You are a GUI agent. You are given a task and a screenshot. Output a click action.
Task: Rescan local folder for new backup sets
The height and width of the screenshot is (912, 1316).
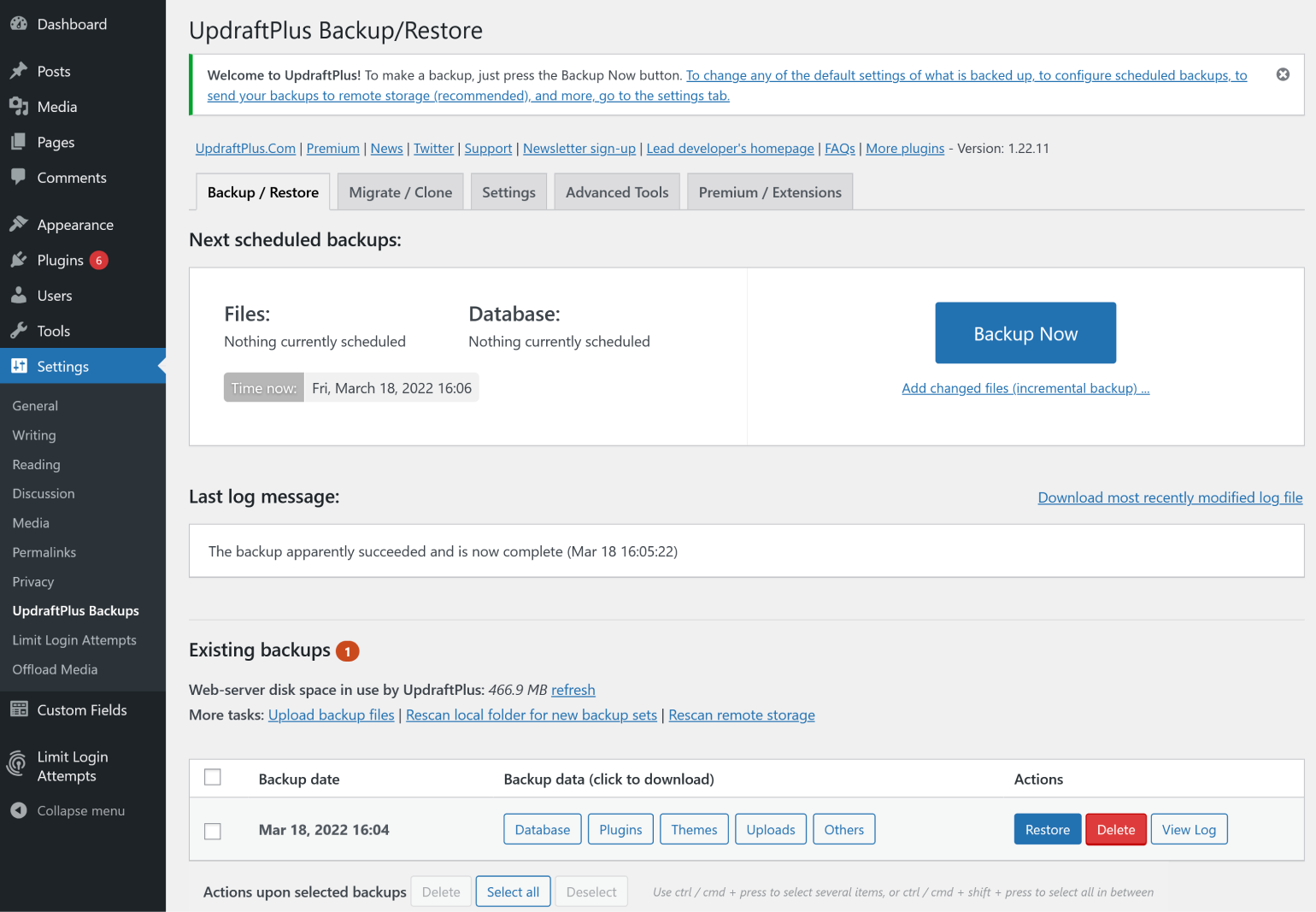pyautogui.click(x=532, y=715)
